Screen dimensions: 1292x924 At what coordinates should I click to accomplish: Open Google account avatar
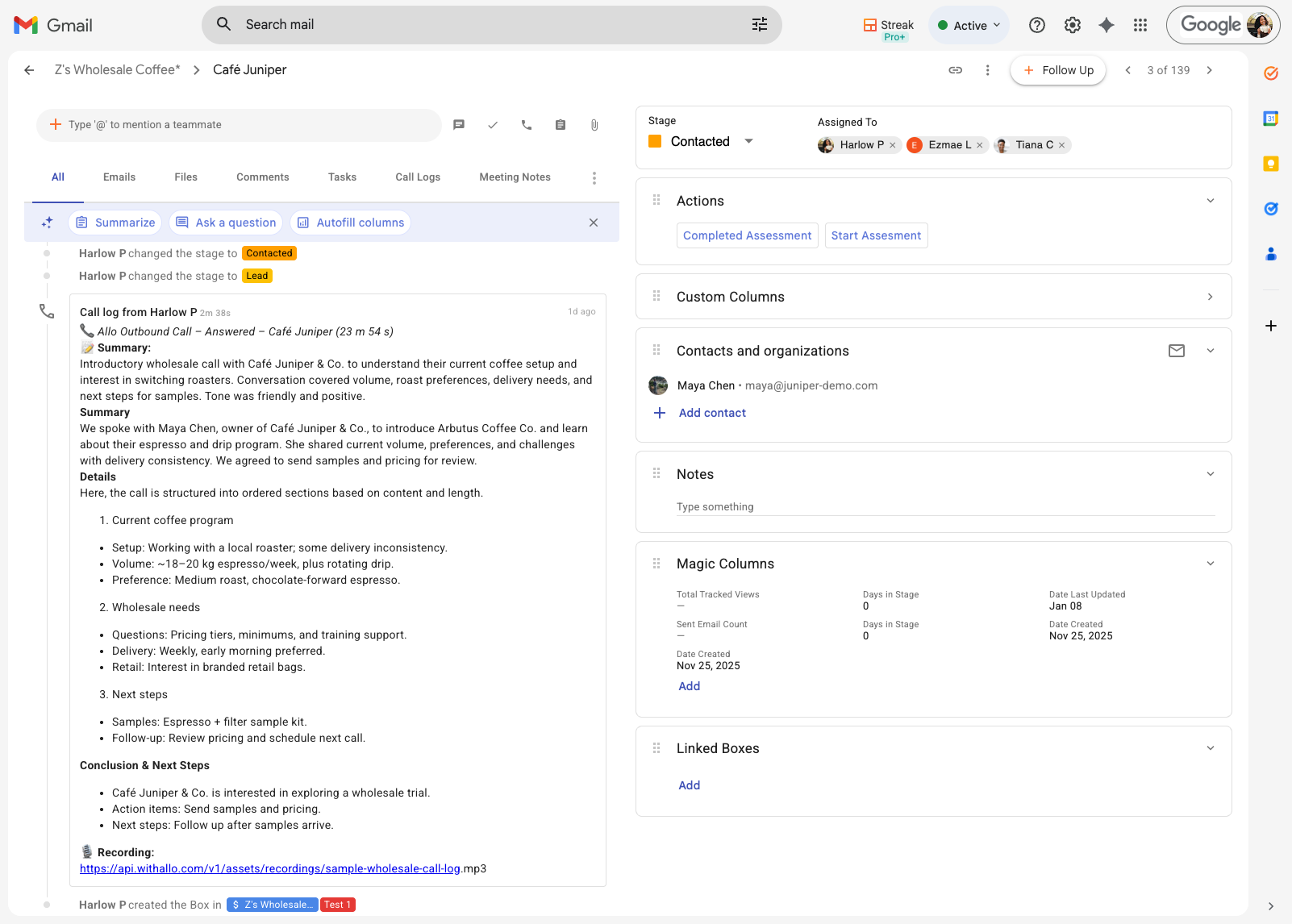click(x=1259, y=25)
